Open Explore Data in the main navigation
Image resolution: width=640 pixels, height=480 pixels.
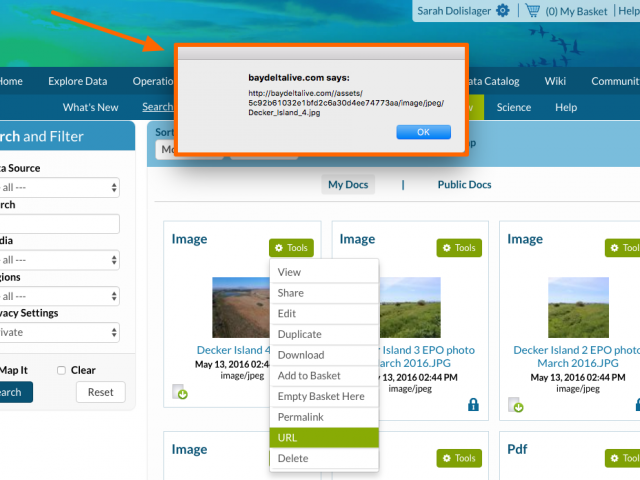pyautogui.click(x=78, y=81)
